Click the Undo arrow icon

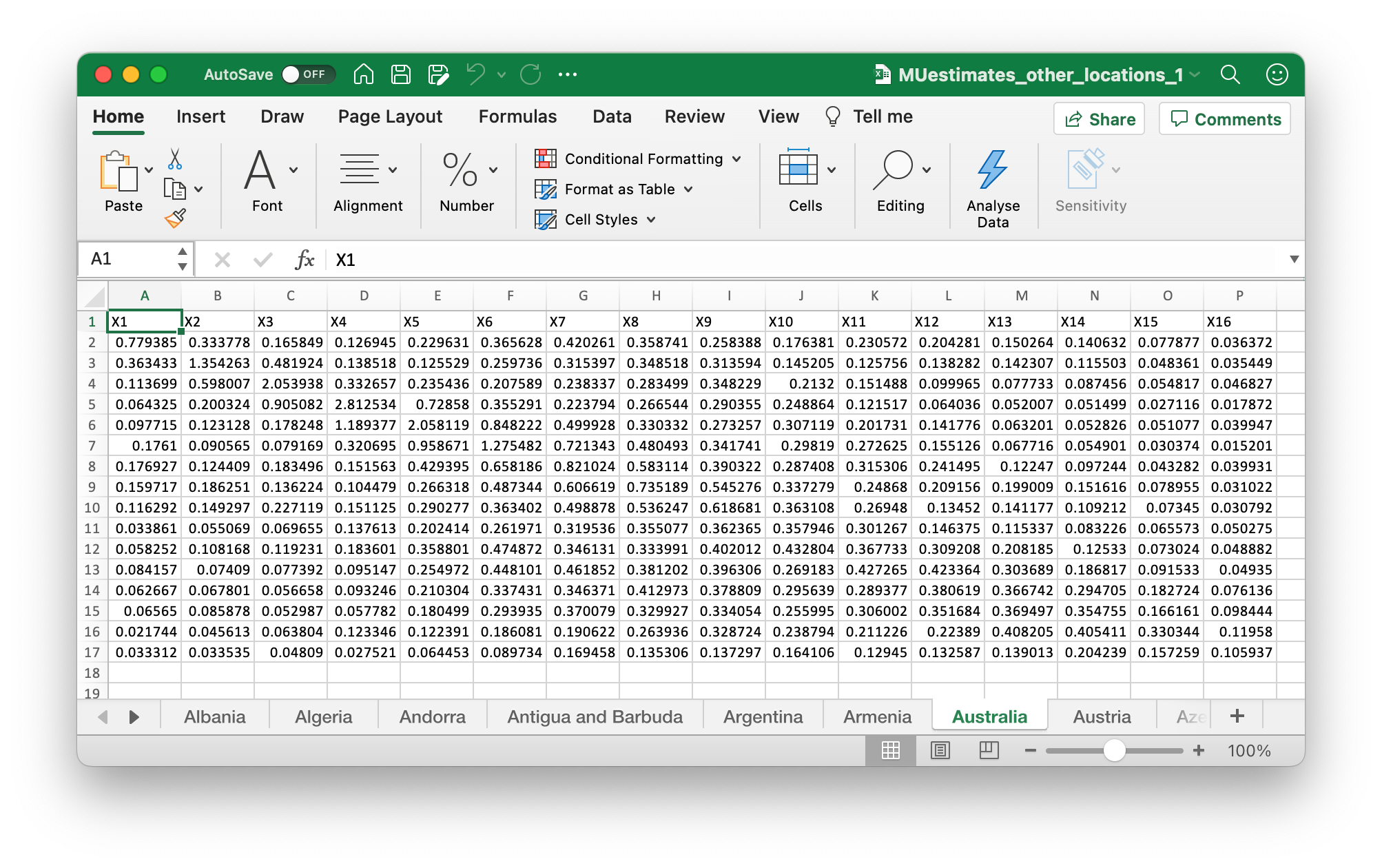pyautogui.click(x=475, y=74)
